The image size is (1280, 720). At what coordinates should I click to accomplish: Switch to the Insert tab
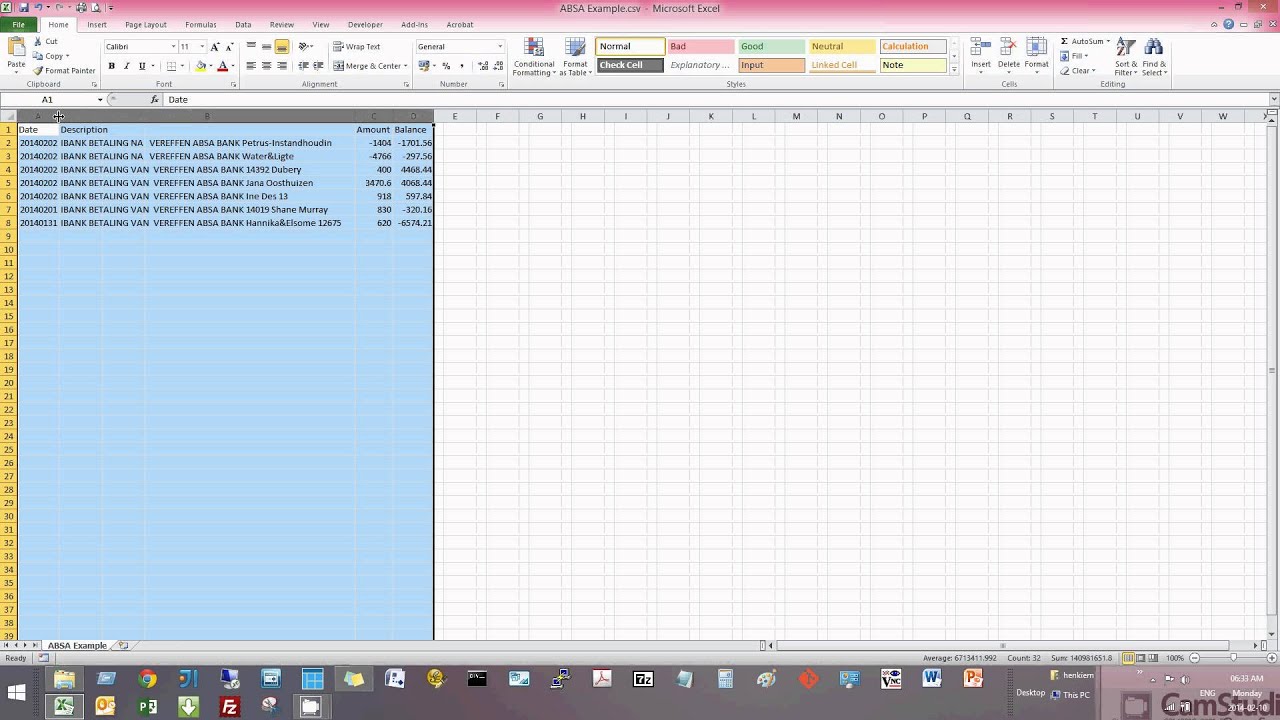pos(97,25)
